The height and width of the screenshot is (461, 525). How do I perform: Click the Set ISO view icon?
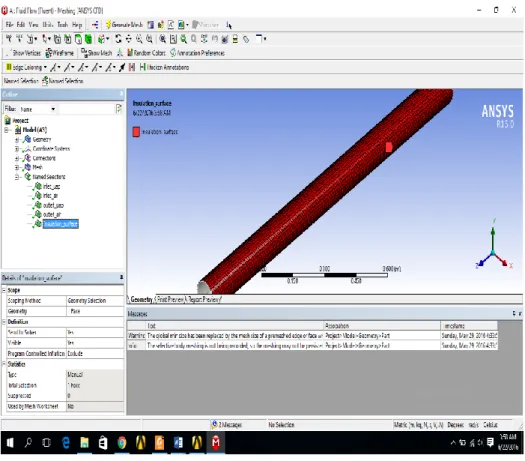click(x=204, y=39)
